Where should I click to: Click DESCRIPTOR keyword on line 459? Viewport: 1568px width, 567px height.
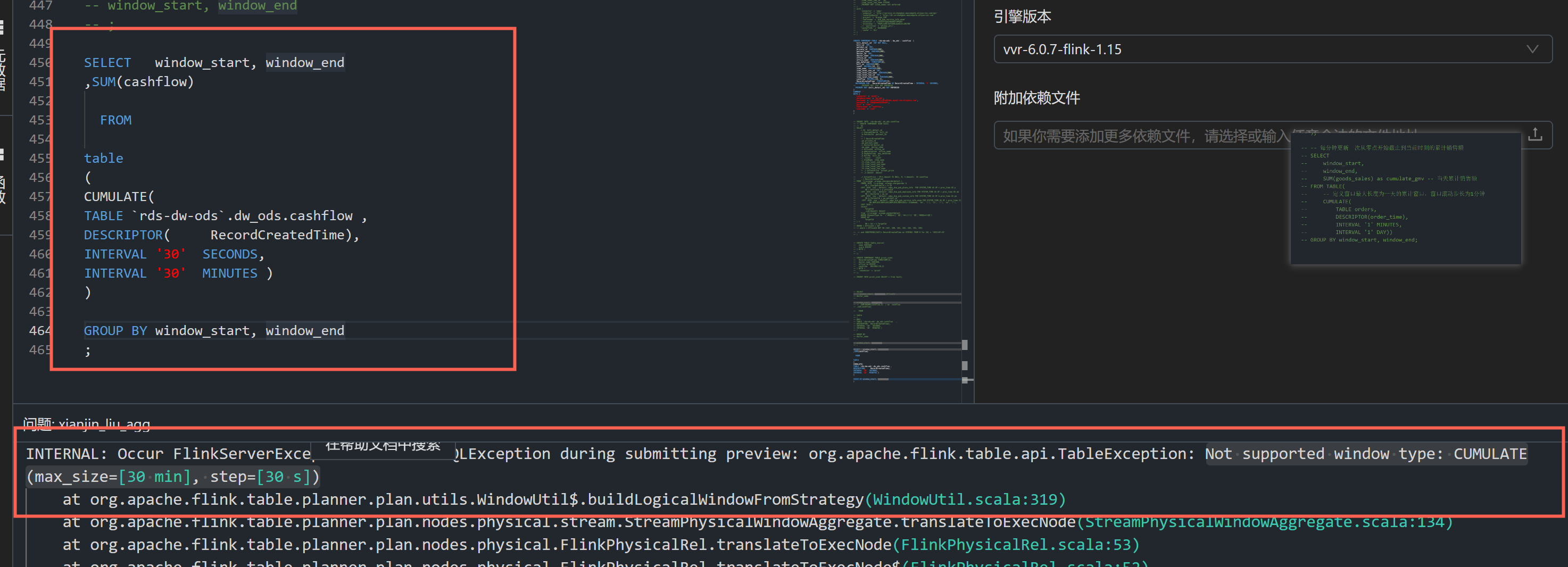pyautogui.click(x=123, y=235)
